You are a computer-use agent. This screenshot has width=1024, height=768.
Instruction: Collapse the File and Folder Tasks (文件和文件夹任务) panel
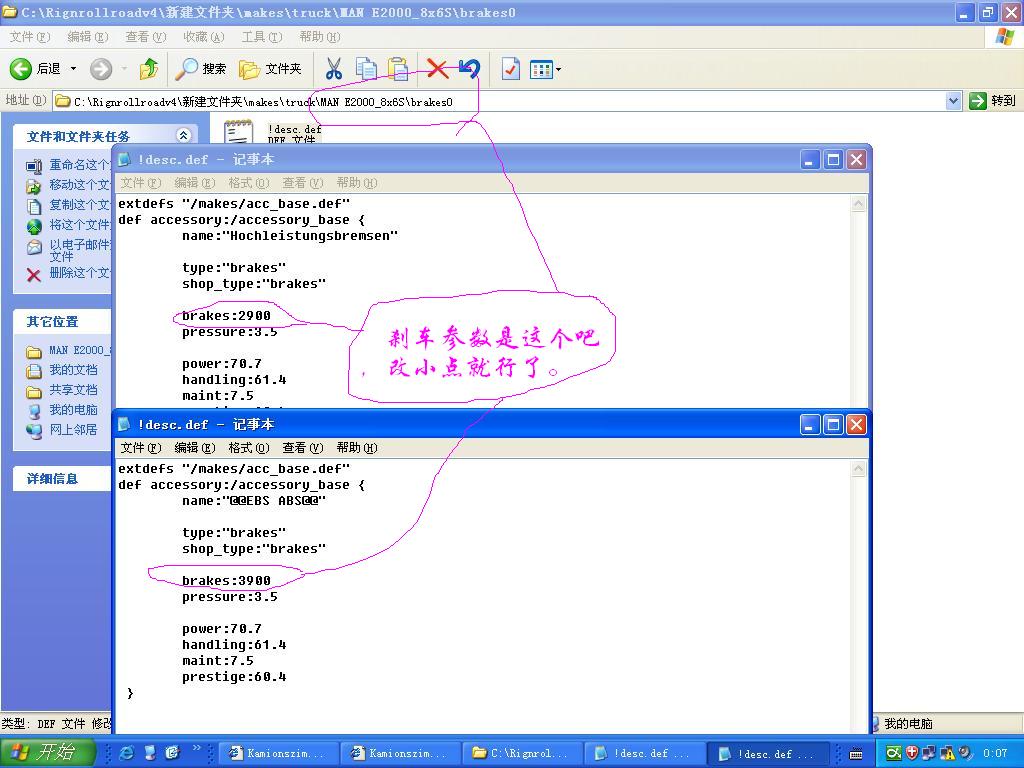(183, 136)
